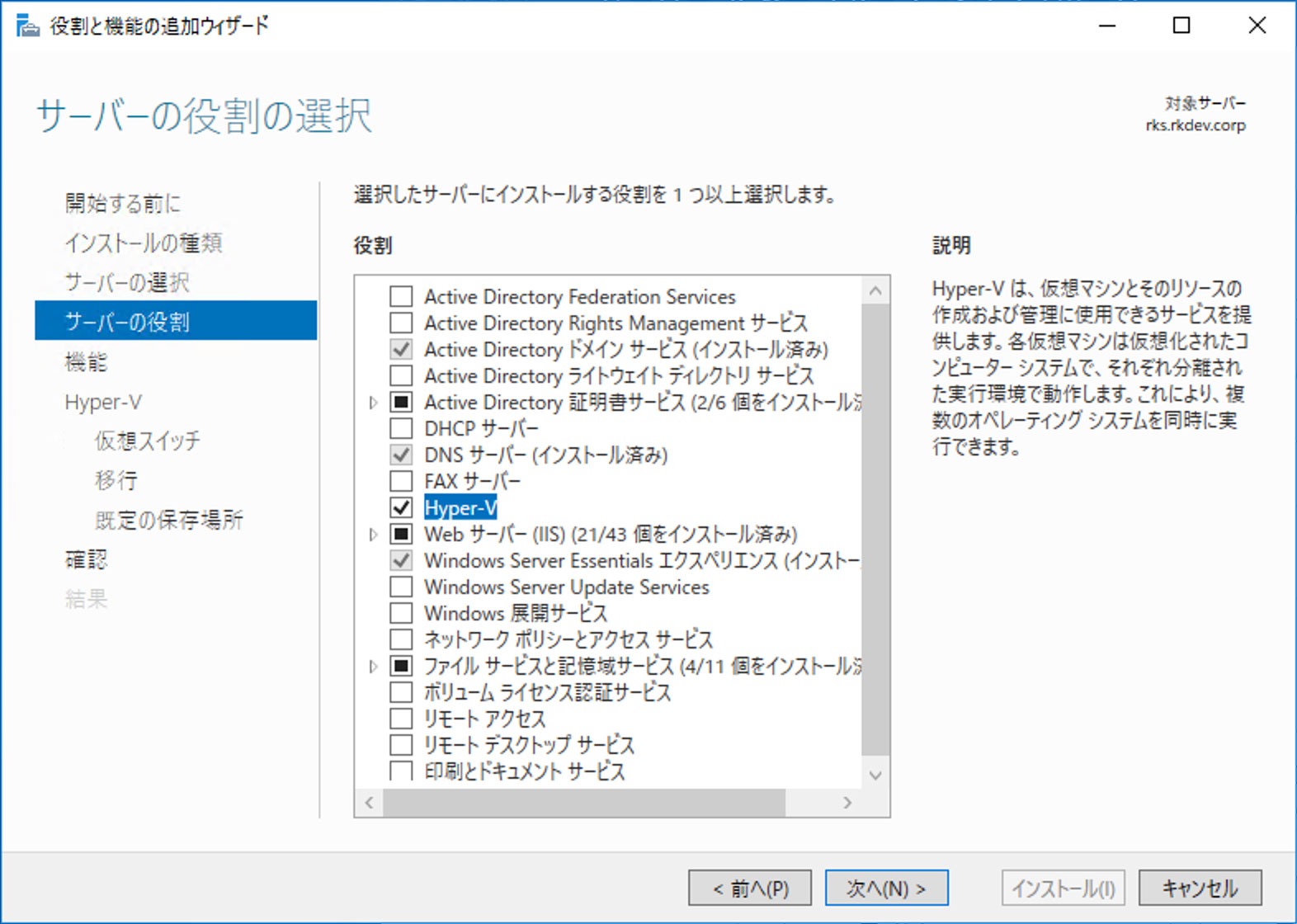1297x924 pixels.
Task: Toggle Active Directory 証明書サービス checkbox
Action: coord(401,402)
